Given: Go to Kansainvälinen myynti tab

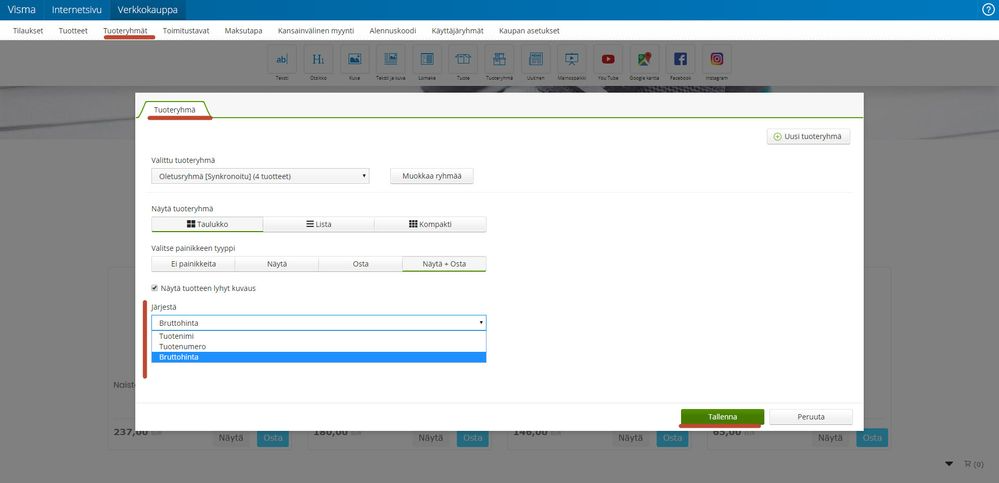Looking at the screenshot, I should tap(316, 31).
